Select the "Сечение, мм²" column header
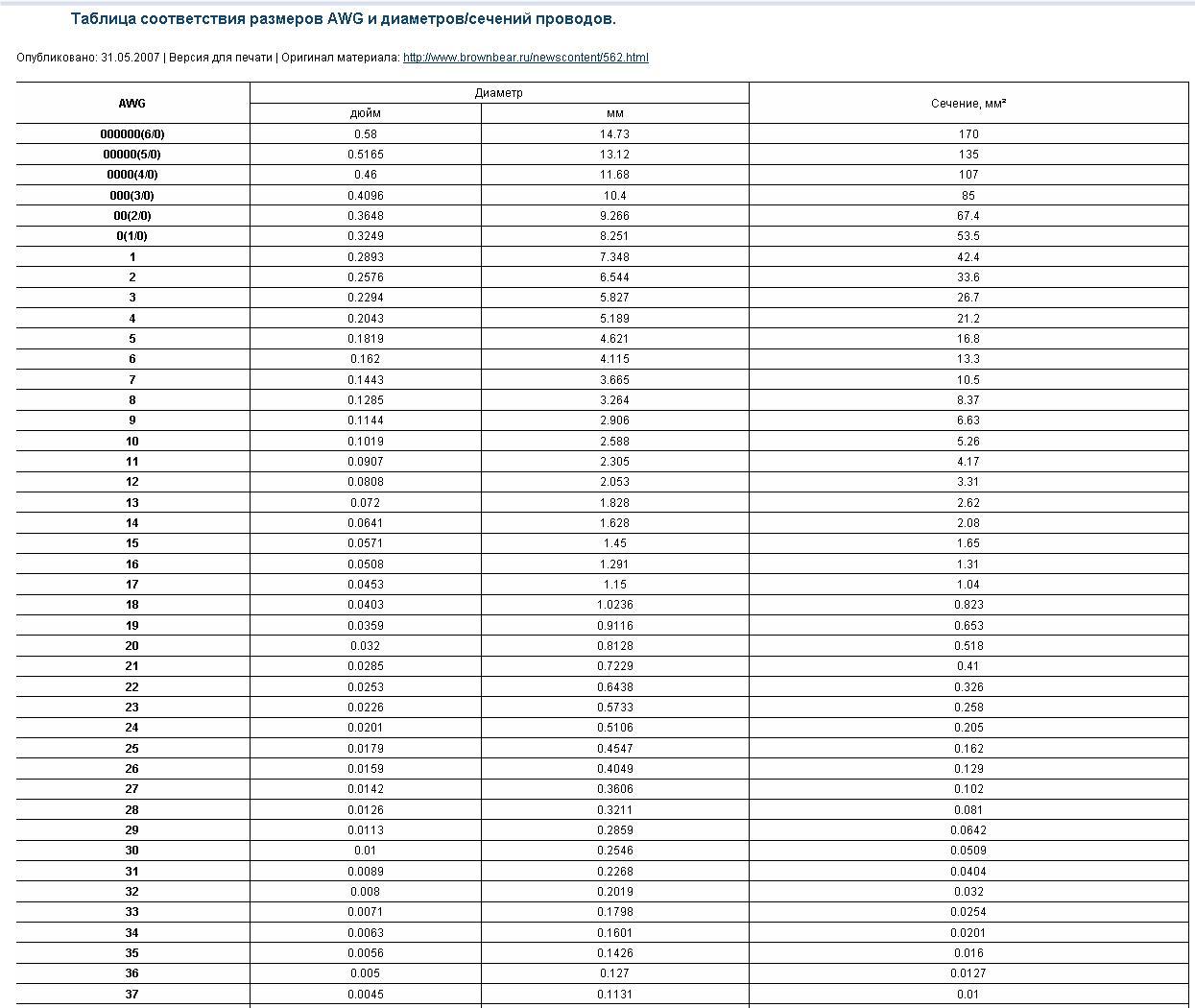This screenshot has height=1008, width=1195. 968,103
